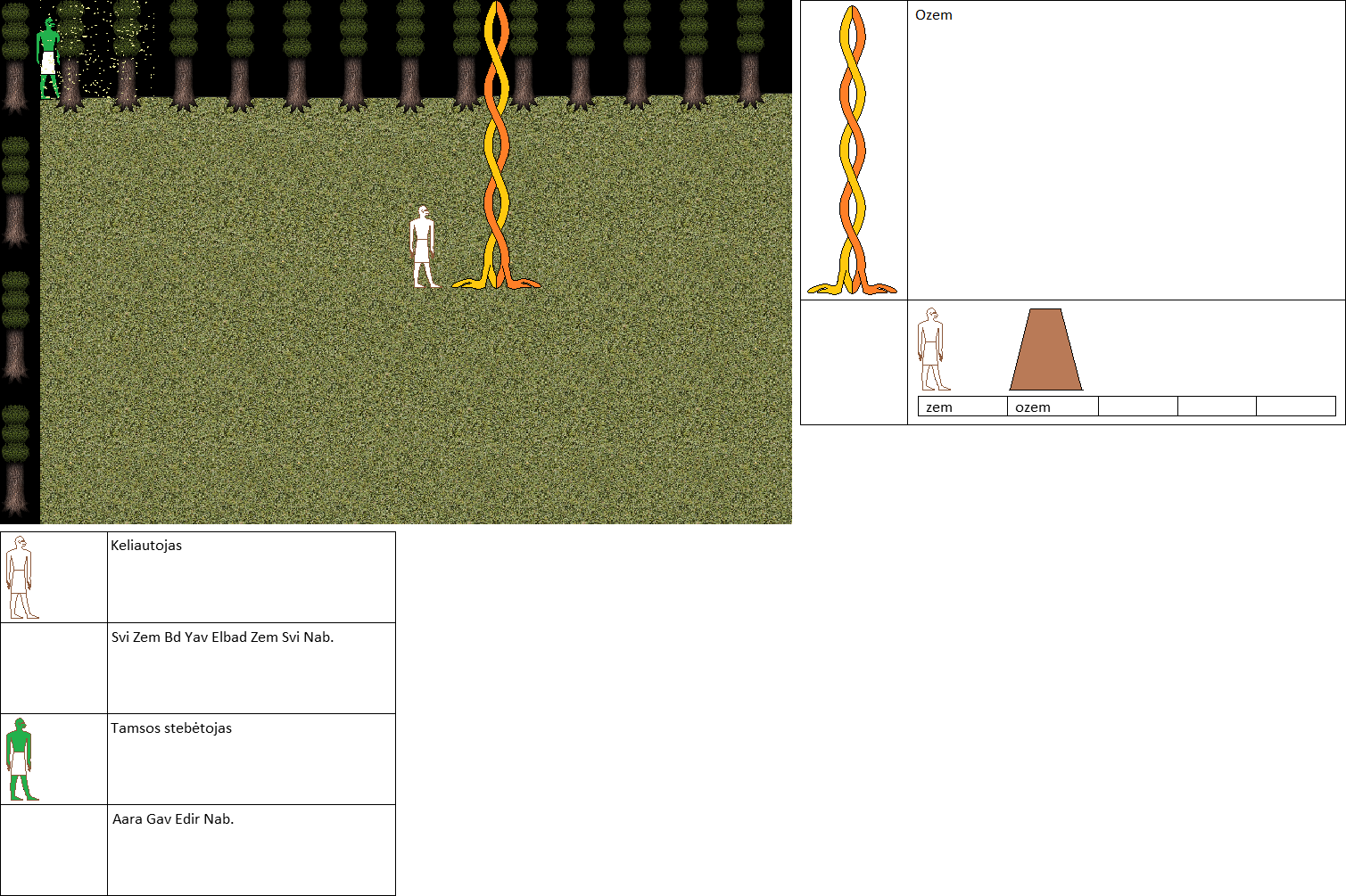Click the empty cell right after 'ozem'

1137,407
